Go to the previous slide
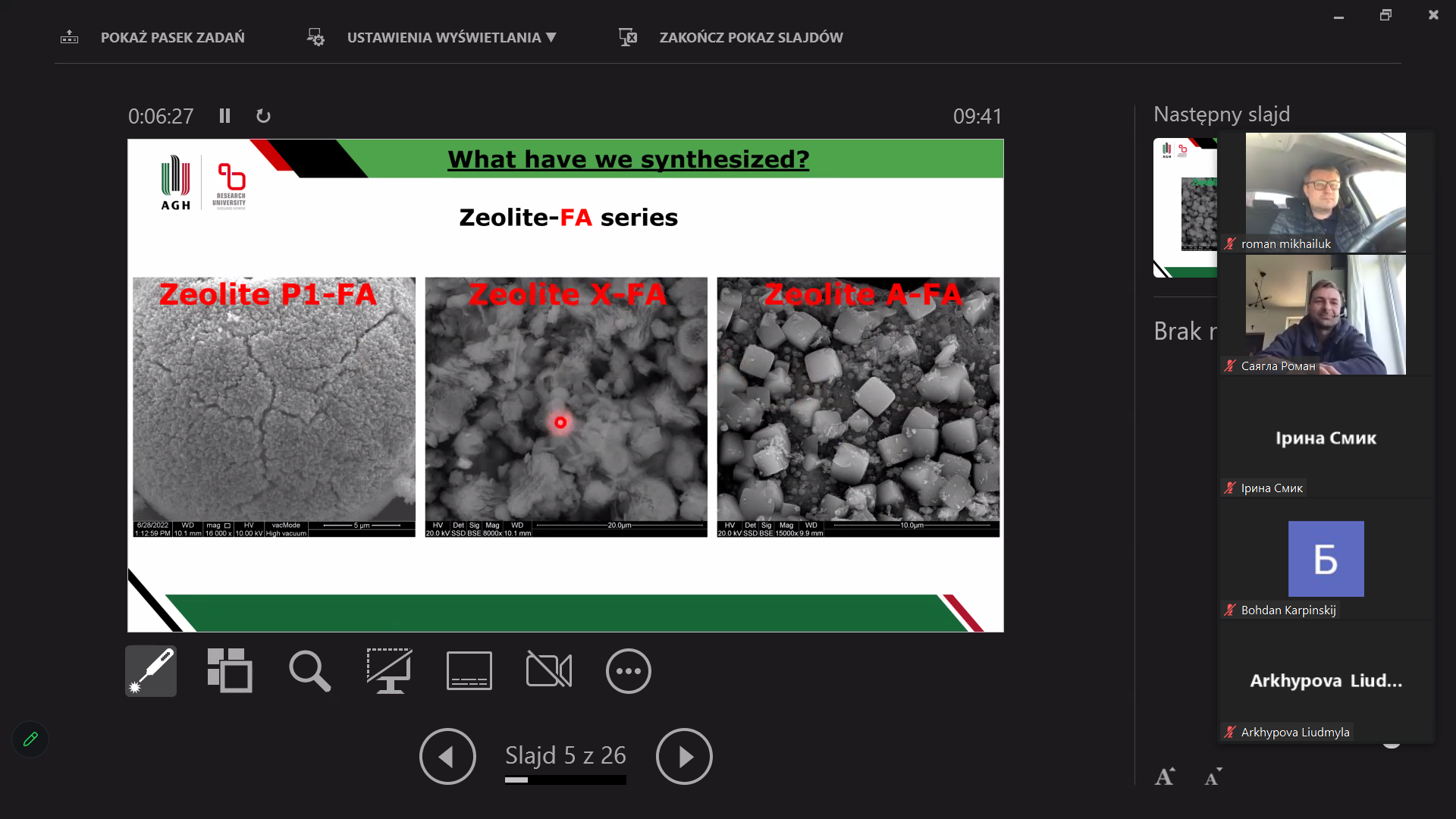Image resolution: width=1456 pixels, height=819 pixels. click(447, 756)
